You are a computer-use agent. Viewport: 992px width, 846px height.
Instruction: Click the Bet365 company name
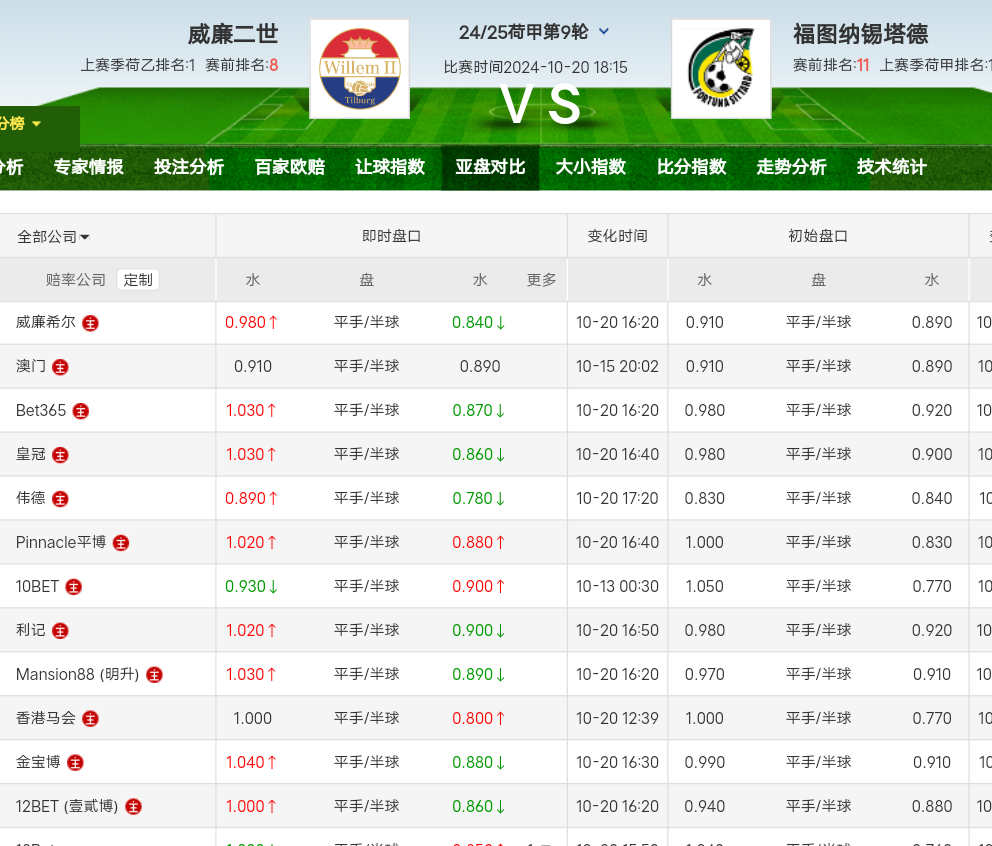(40, 410)
